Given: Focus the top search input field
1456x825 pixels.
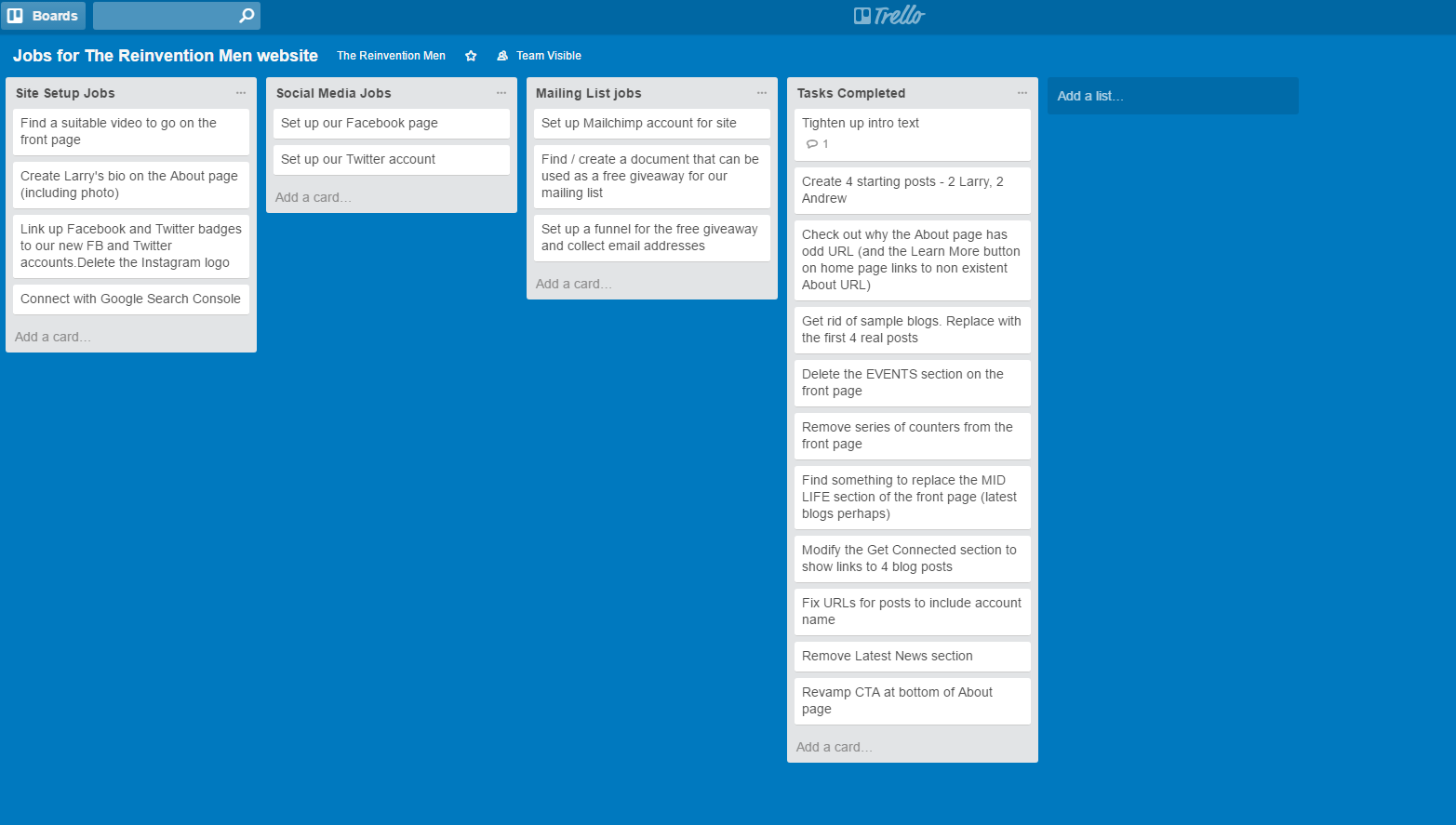Looking at the screenshot, I should pos(177,16).
